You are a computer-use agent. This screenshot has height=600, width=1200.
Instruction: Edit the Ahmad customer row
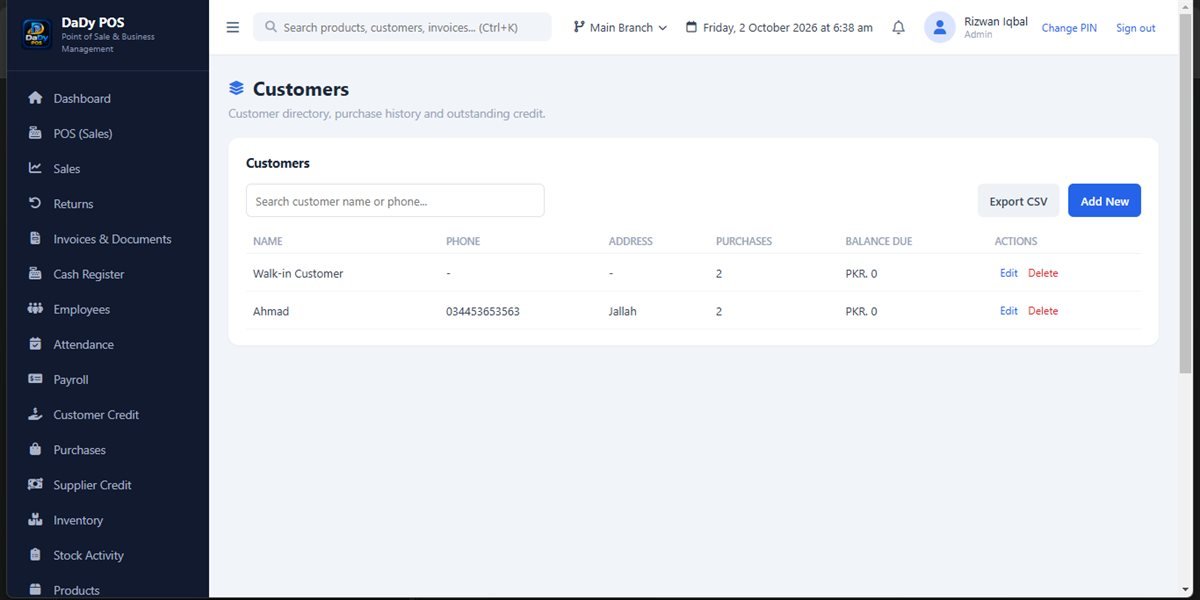[x=1008, y=311]
